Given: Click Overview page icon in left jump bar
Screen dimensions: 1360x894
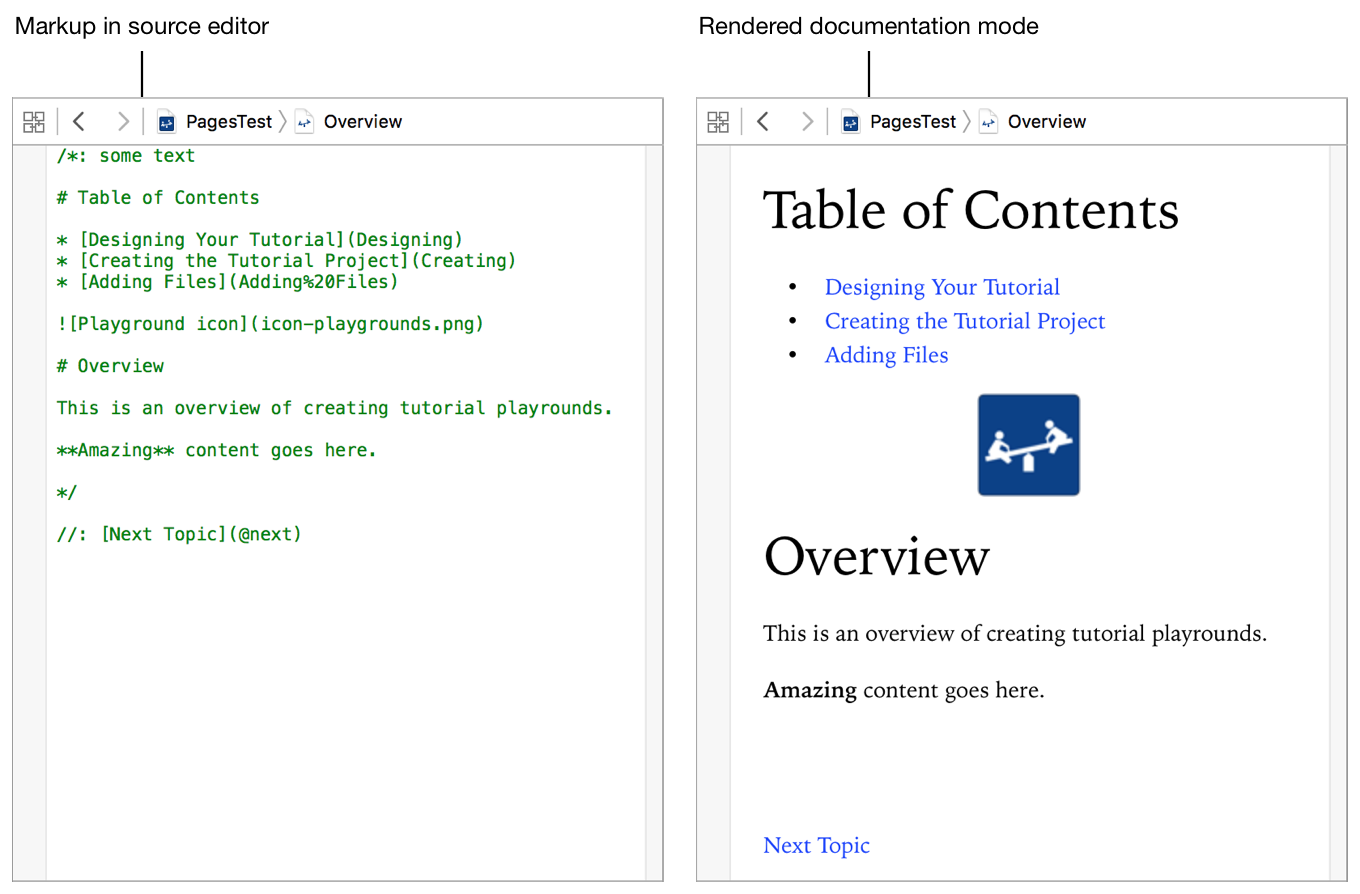Looking at the screenshot, I should click(304, 122).
